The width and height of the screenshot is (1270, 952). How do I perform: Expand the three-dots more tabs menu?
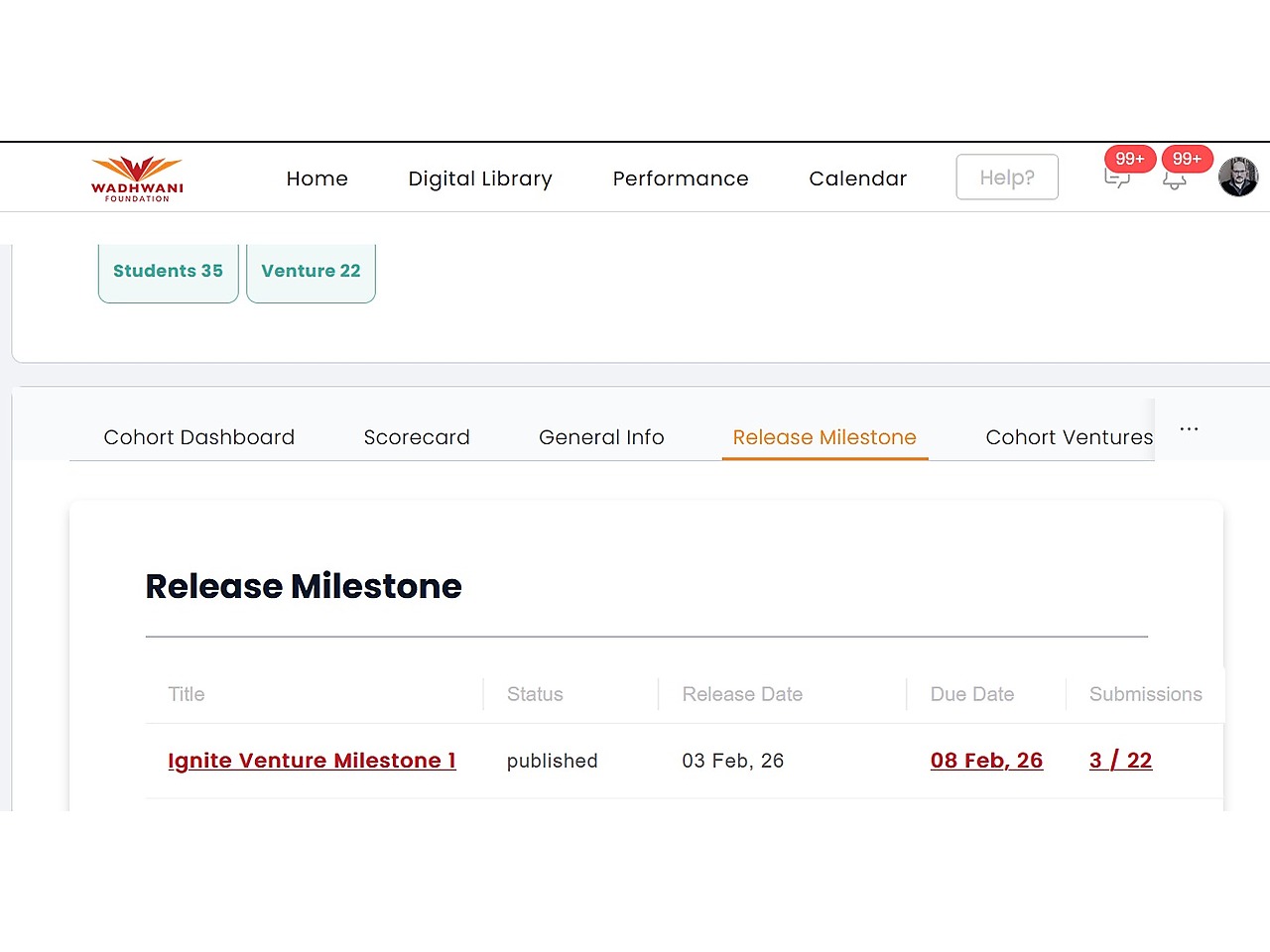(x=1189, y=429)
